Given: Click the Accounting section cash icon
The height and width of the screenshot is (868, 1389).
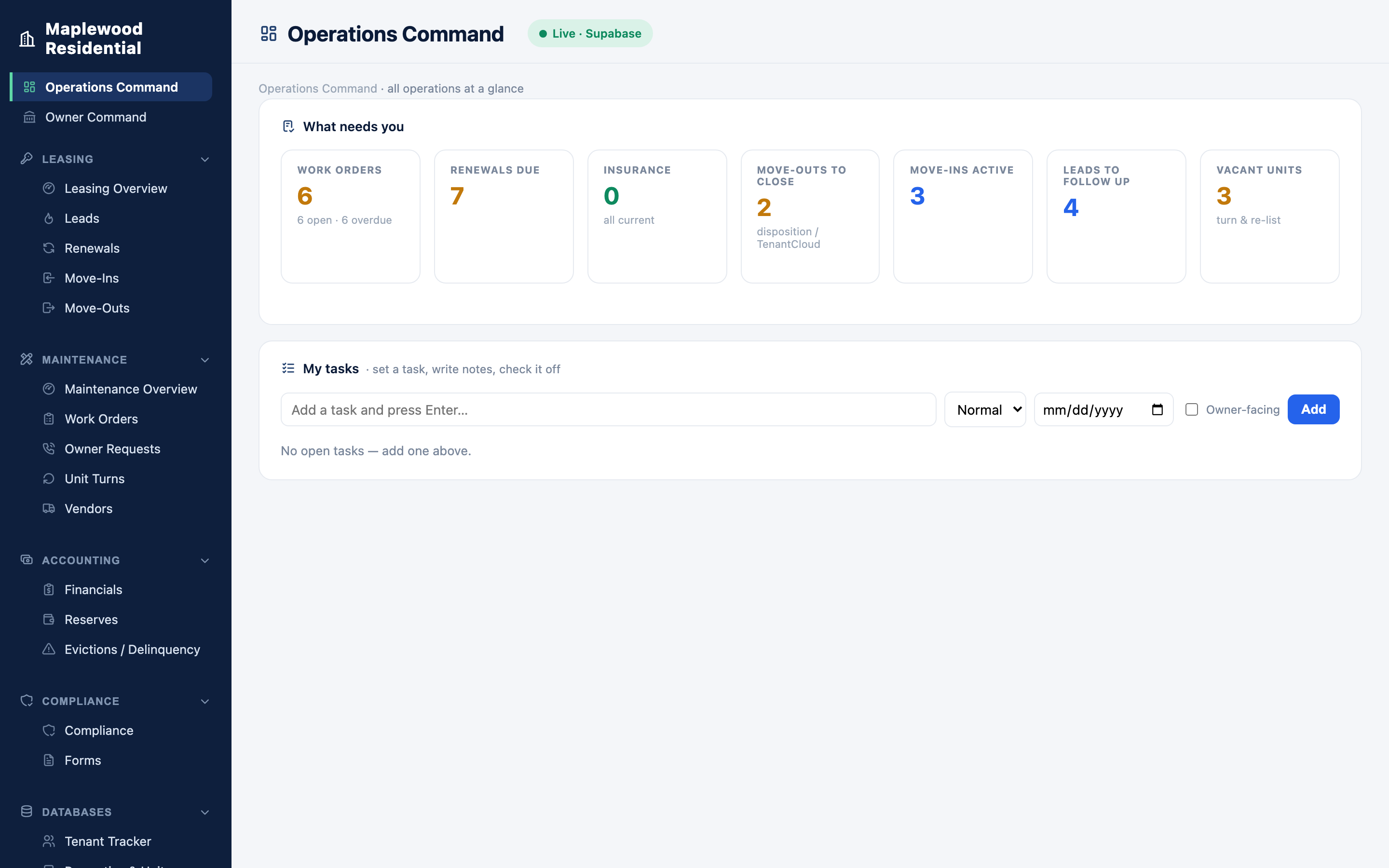Looking at the screenshot, I should tap(27, 559).
